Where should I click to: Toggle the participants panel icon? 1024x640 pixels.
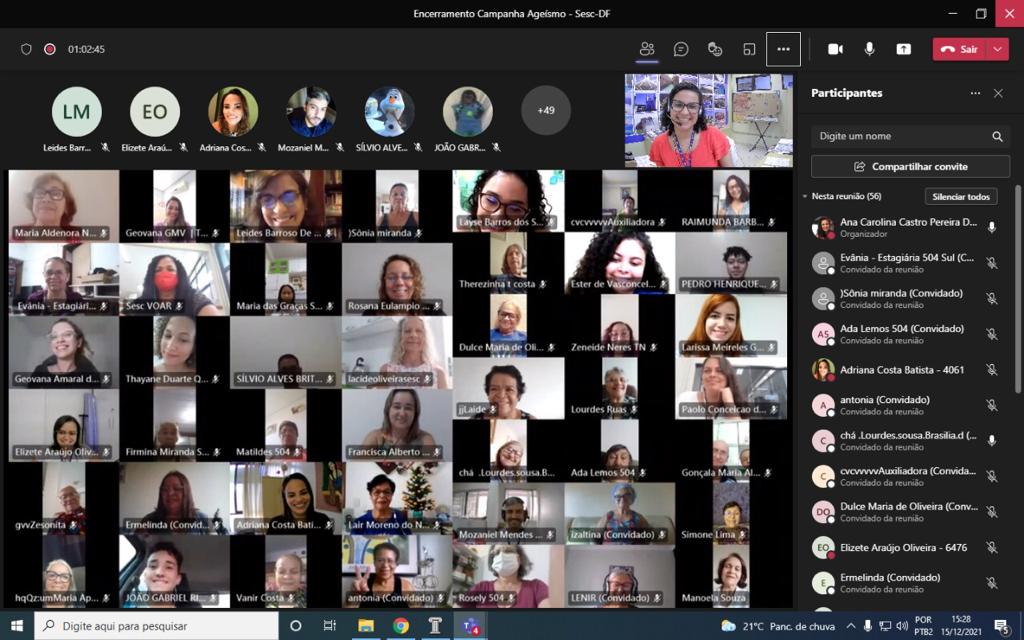coord(647,49)
